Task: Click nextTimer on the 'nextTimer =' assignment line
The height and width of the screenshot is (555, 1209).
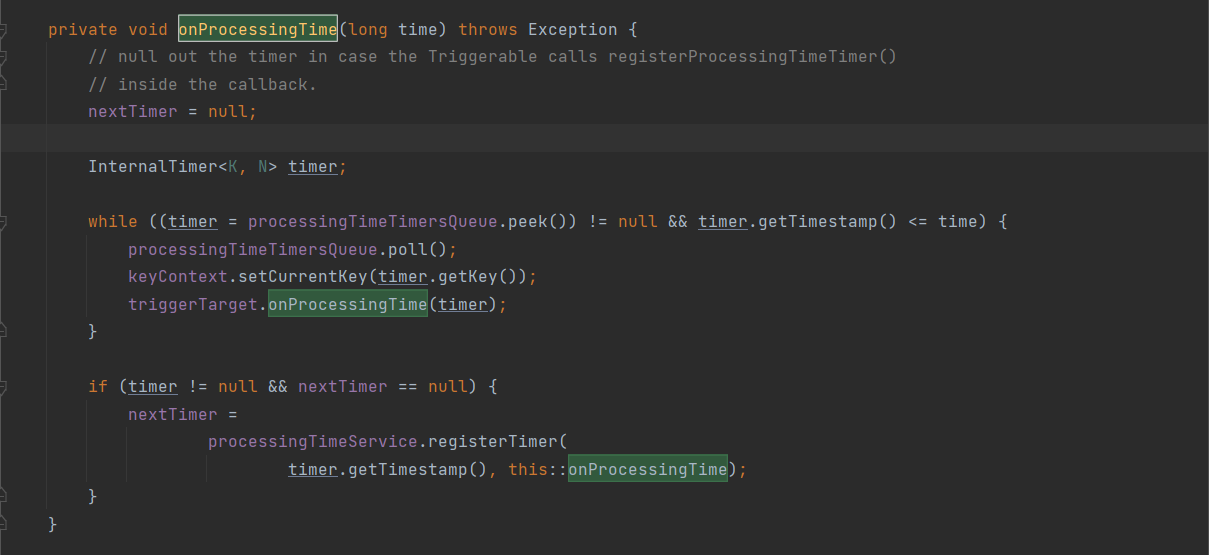Action: (173, 414)
